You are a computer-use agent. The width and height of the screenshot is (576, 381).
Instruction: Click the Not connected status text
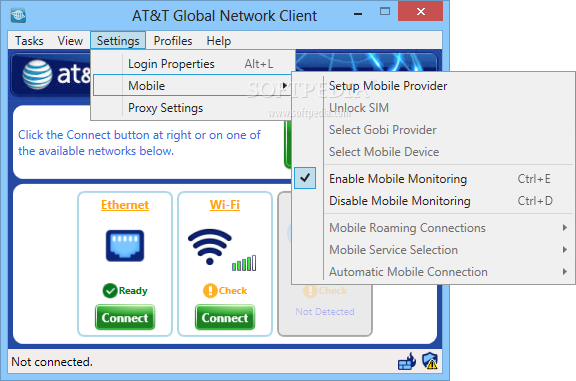coord(52,362)
